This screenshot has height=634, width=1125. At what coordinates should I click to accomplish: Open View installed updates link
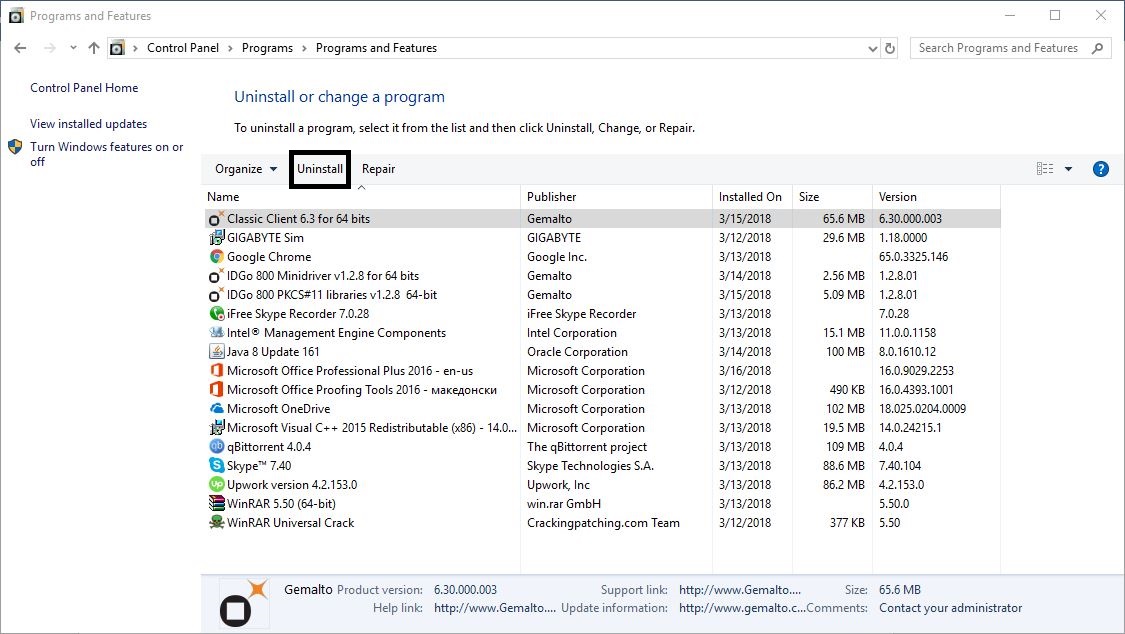pos(88,123)
